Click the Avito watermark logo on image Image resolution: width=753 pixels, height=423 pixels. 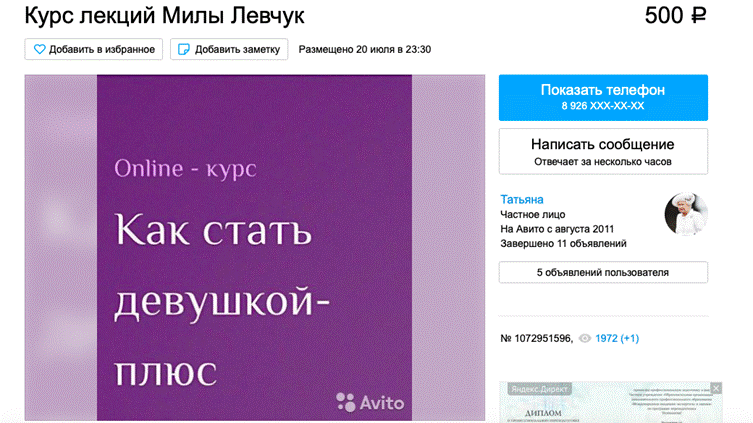370,402
